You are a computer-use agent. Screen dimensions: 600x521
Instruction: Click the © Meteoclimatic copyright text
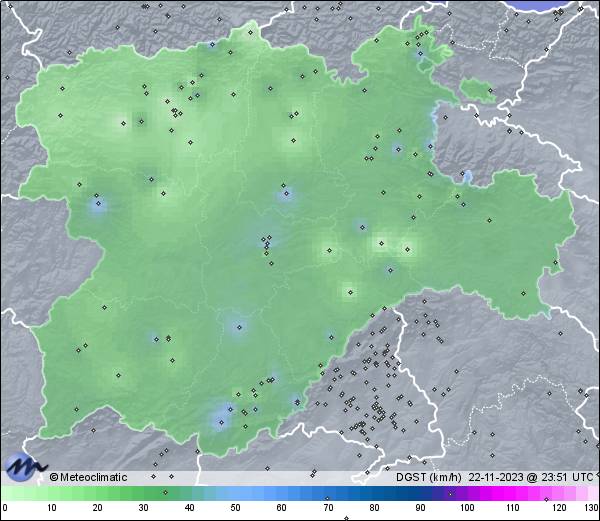89,477
